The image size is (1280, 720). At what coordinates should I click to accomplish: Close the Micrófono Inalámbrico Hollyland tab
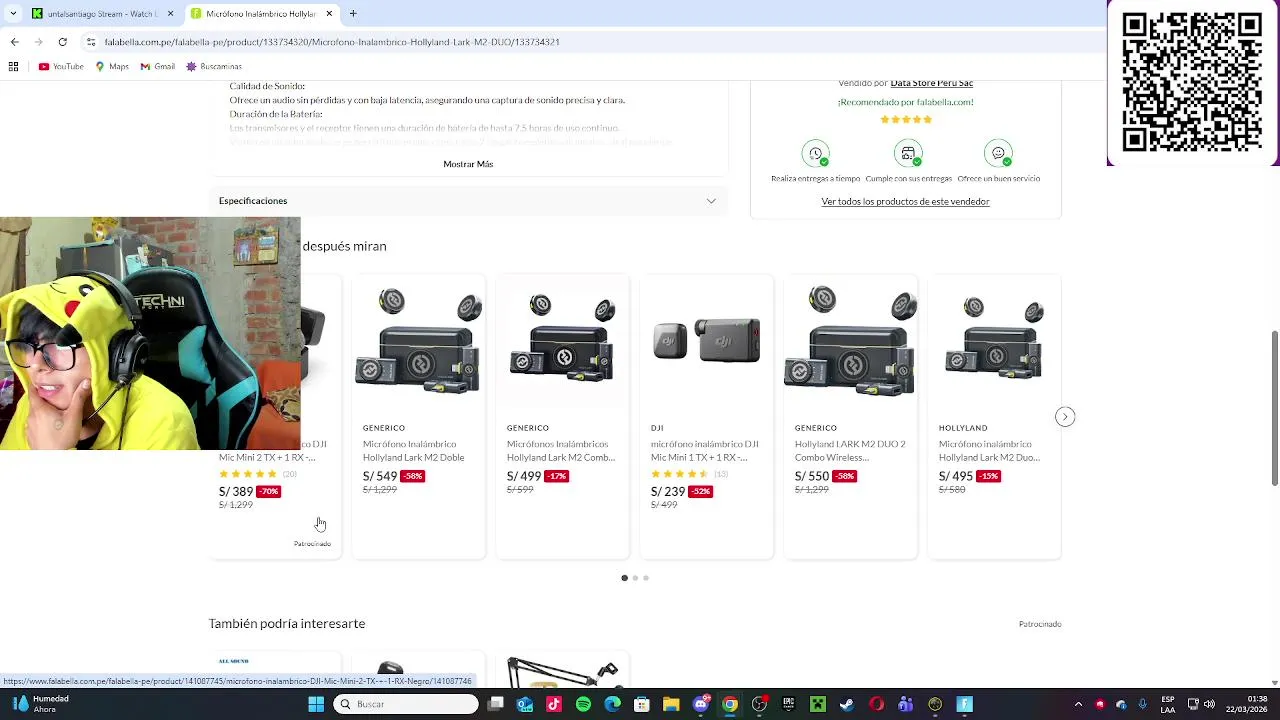coord(328,14)
